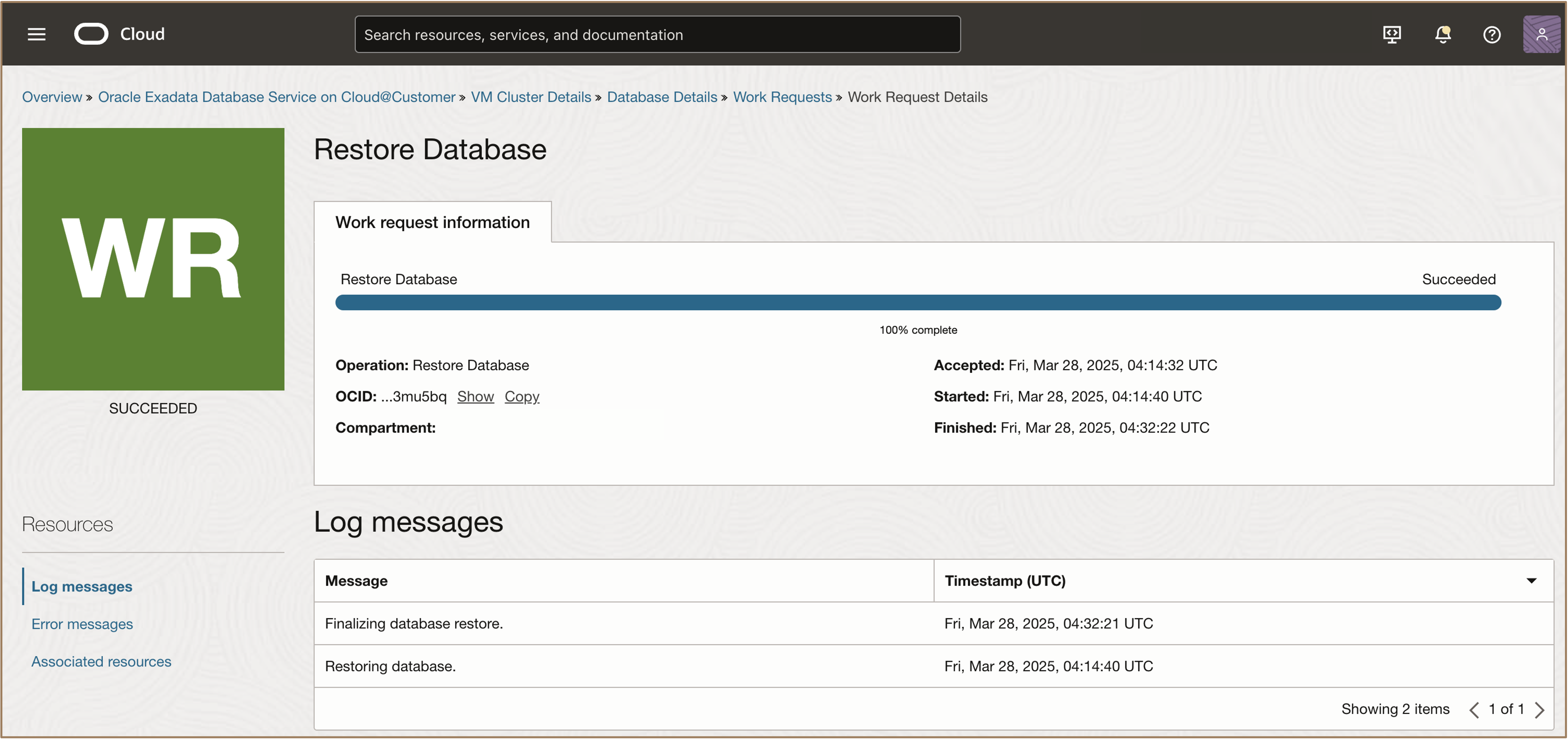Open the user profile avatar menu
The image size is (1568, 739).
pos(1541,34)
